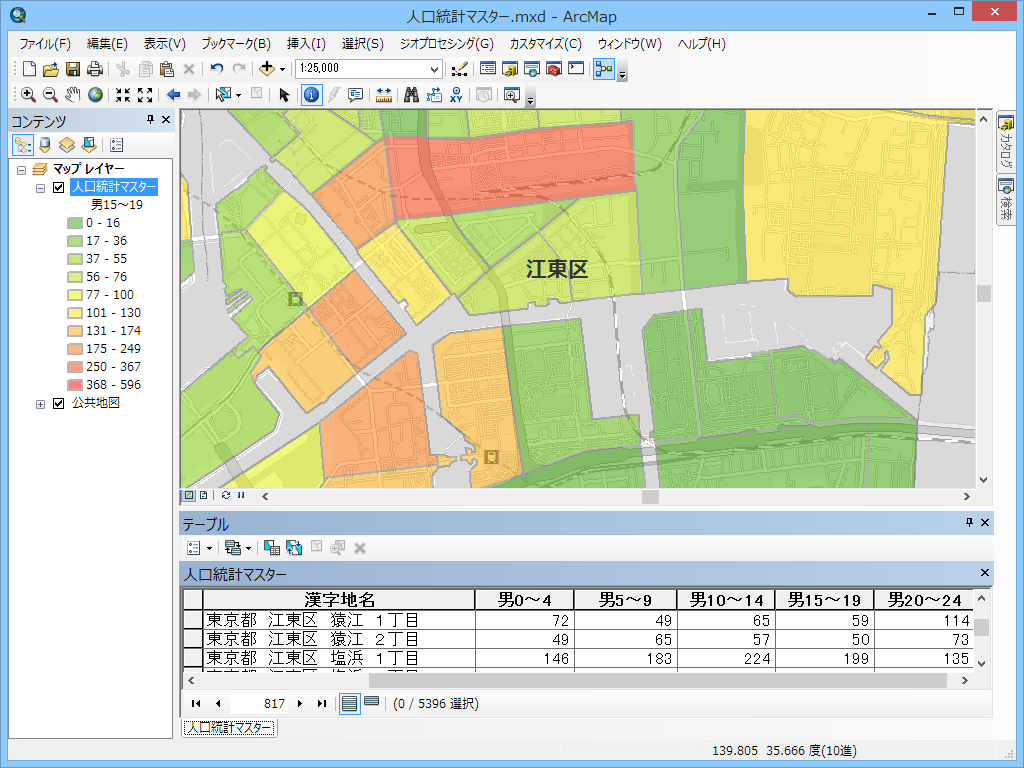Zoom to full extent globe
The image size is (1024, 768).
95,95
